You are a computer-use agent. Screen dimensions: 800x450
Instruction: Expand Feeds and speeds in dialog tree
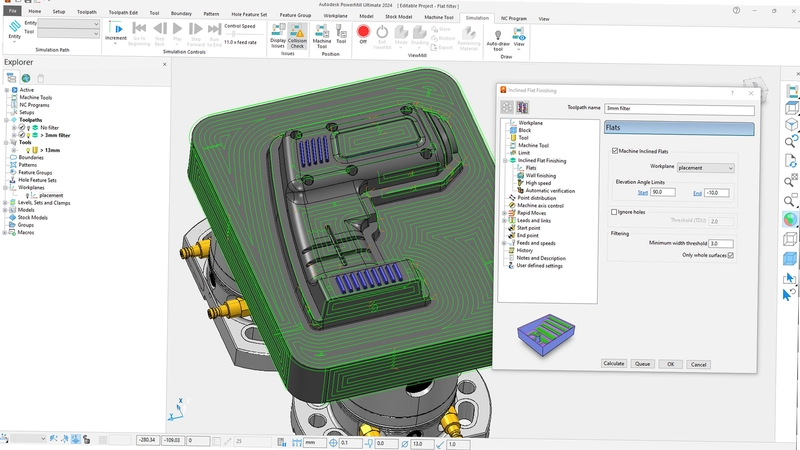pyautogui.click(x=505, y=243)
